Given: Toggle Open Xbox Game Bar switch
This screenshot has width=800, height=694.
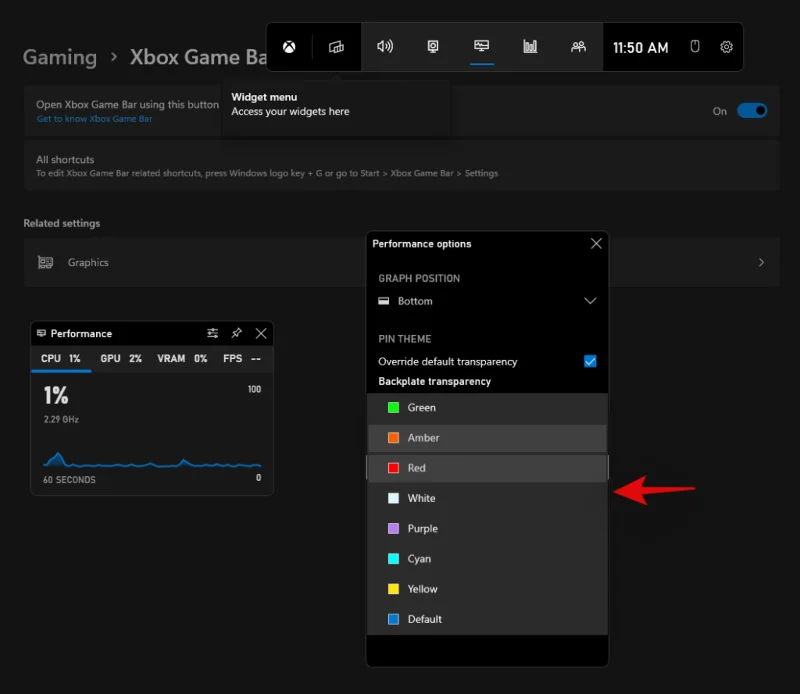Looking at the screenshot, I should point(752,111).
